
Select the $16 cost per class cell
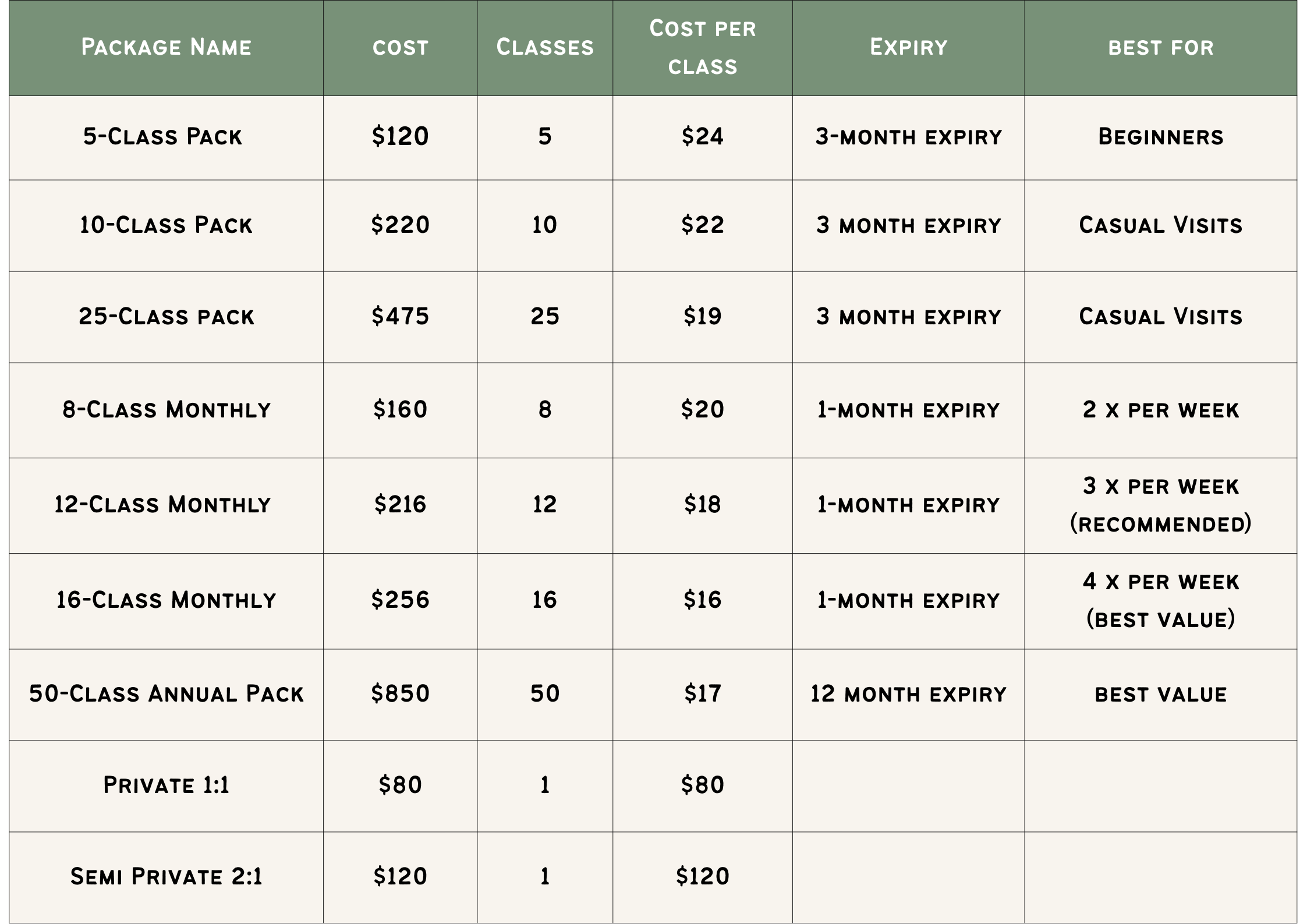coord(702,600)
